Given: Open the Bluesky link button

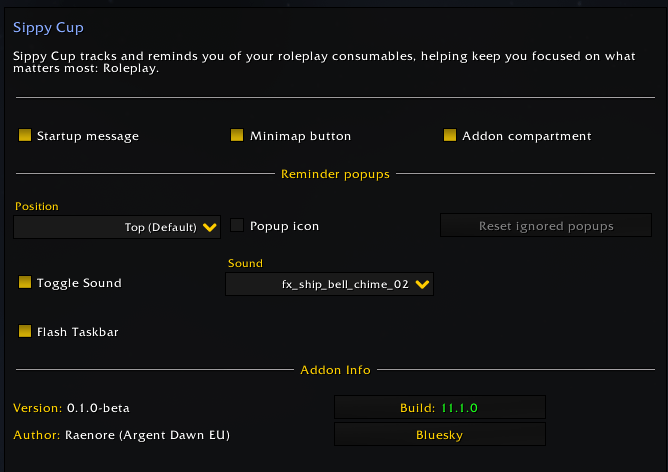Looking at the screenshot, I should (x=440, y=435).
